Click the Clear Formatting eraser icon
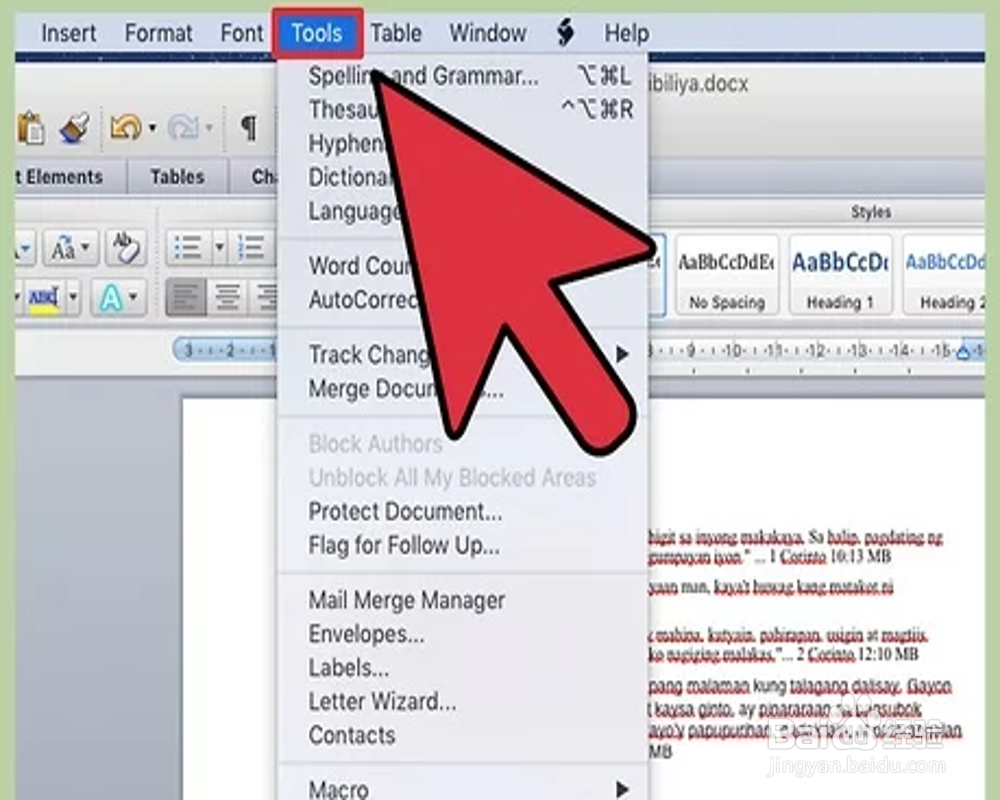Image resolution: width=1000 pixels, height=800 pixels. (x=126, y=248)
